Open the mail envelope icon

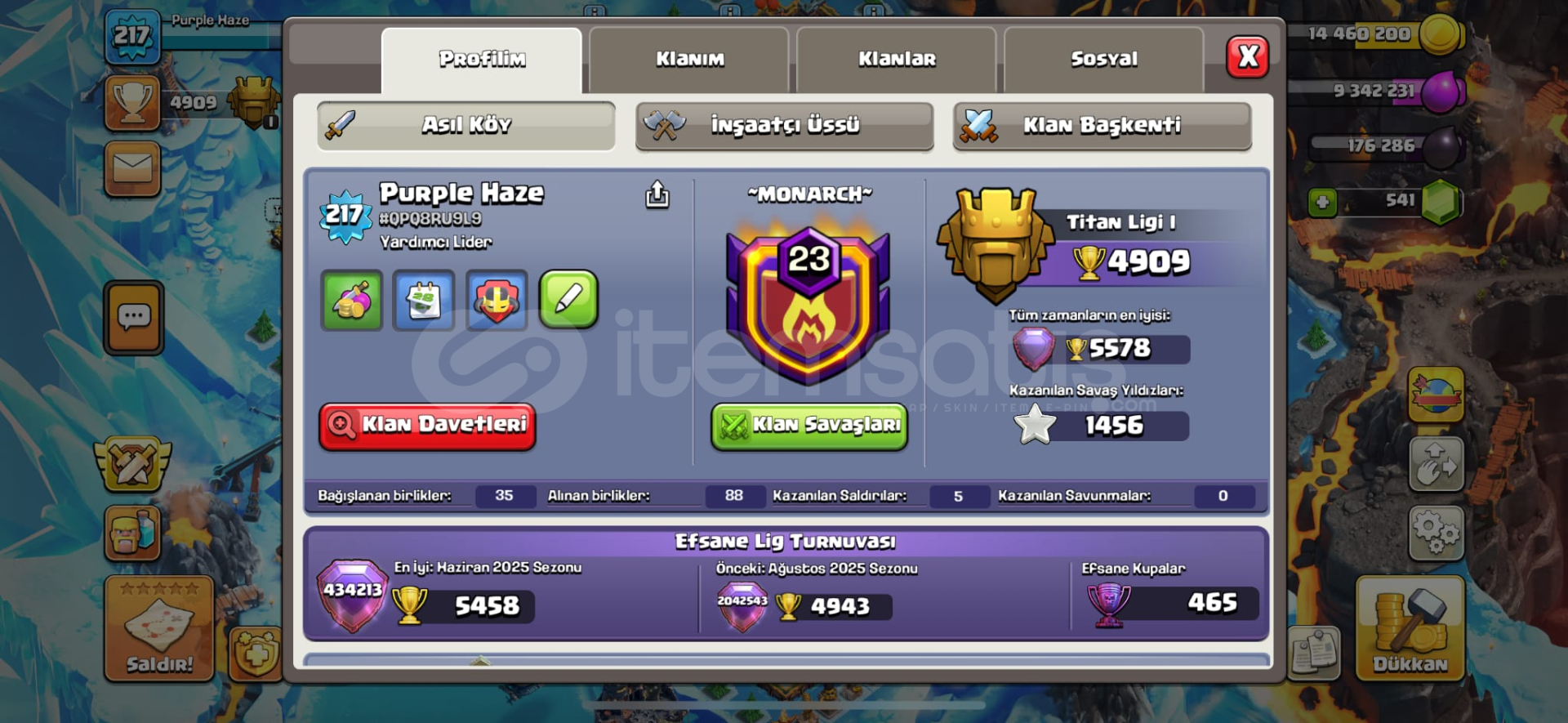(132, 169)
